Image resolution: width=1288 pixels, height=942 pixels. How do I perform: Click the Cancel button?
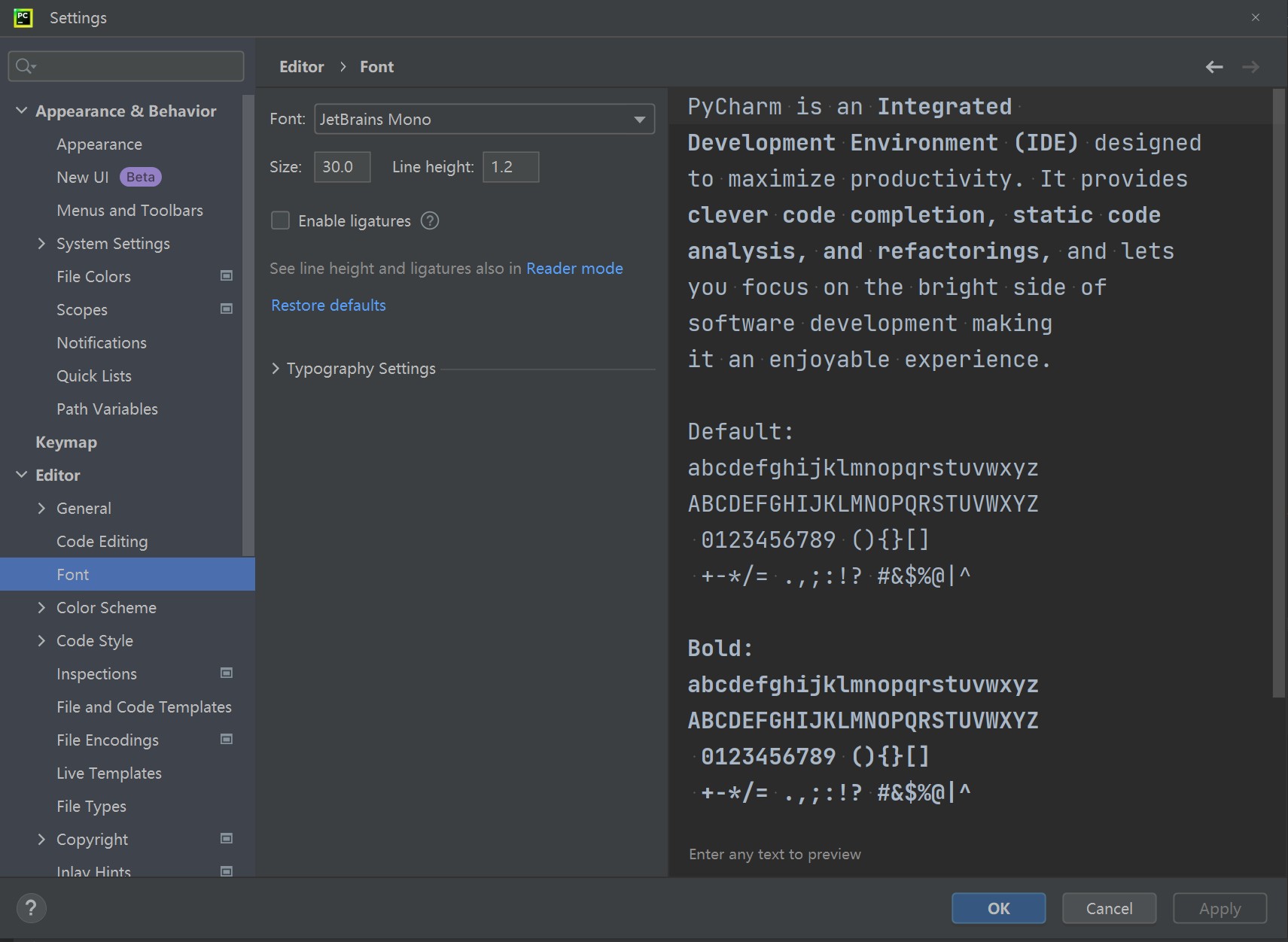click(x=1109, y=908)
